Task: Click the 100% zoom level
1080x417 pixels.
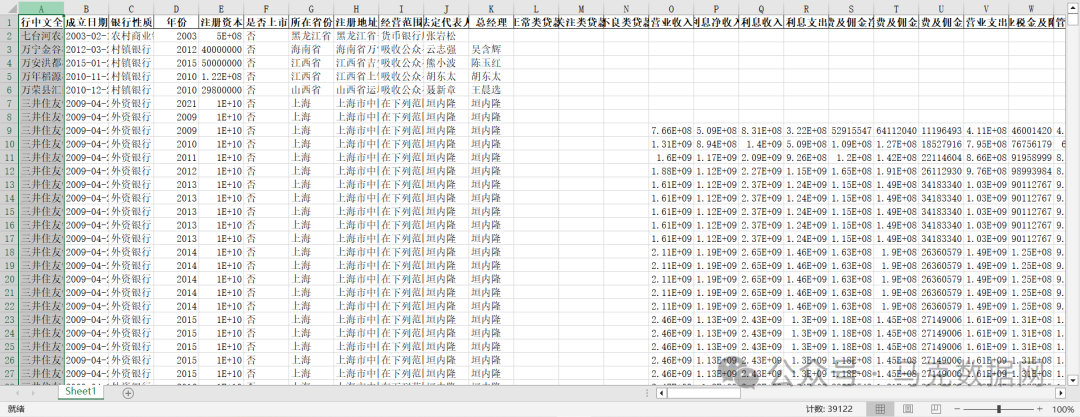Action: coord(1063,409)
